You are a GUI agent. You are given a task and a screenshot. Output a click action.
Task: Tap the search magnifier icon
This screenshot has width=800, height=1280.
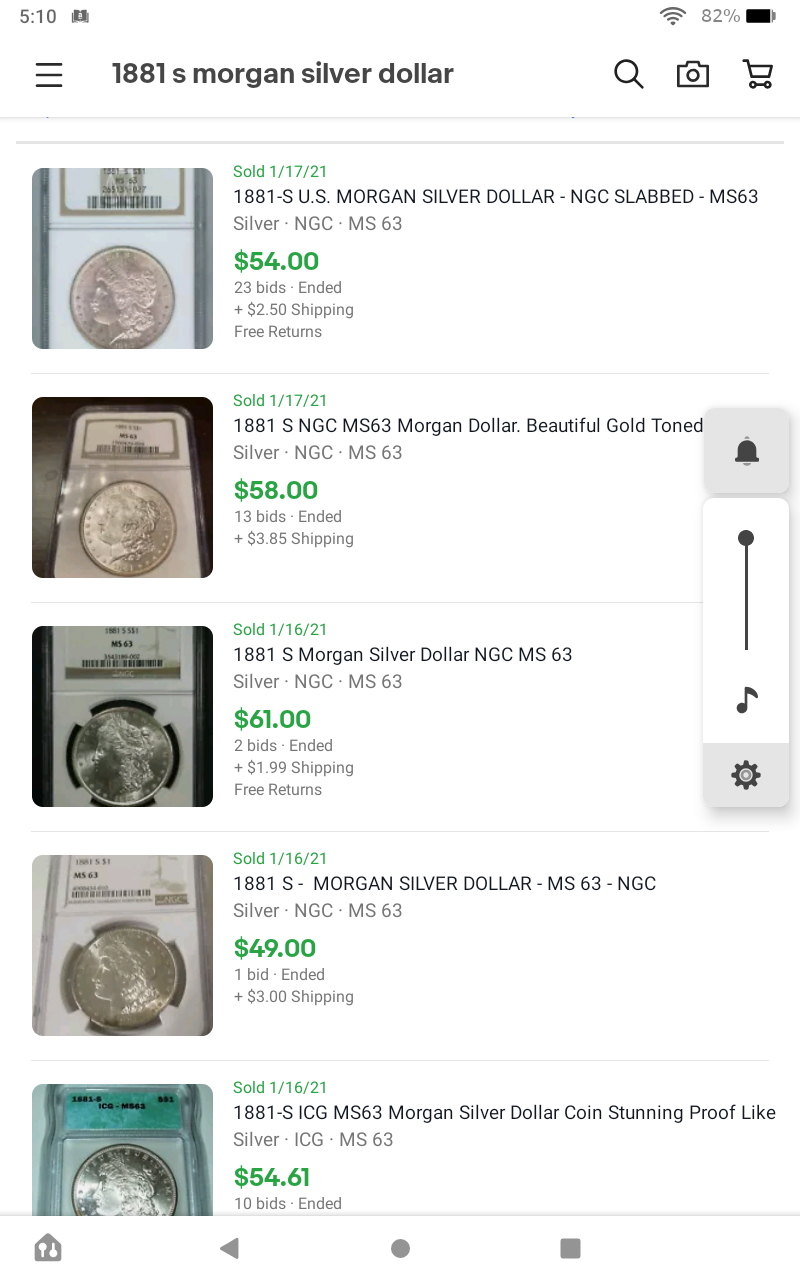(628, 74)
